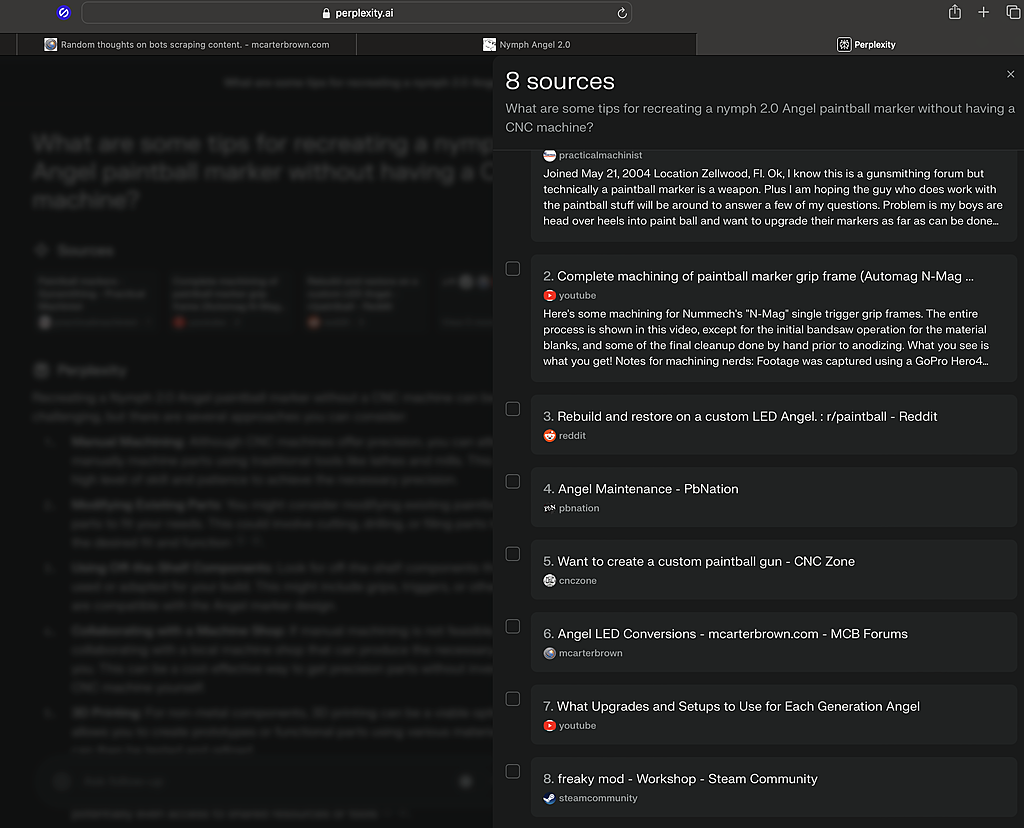Open Want to create a custom paintball gun

(x=699, y=562)
